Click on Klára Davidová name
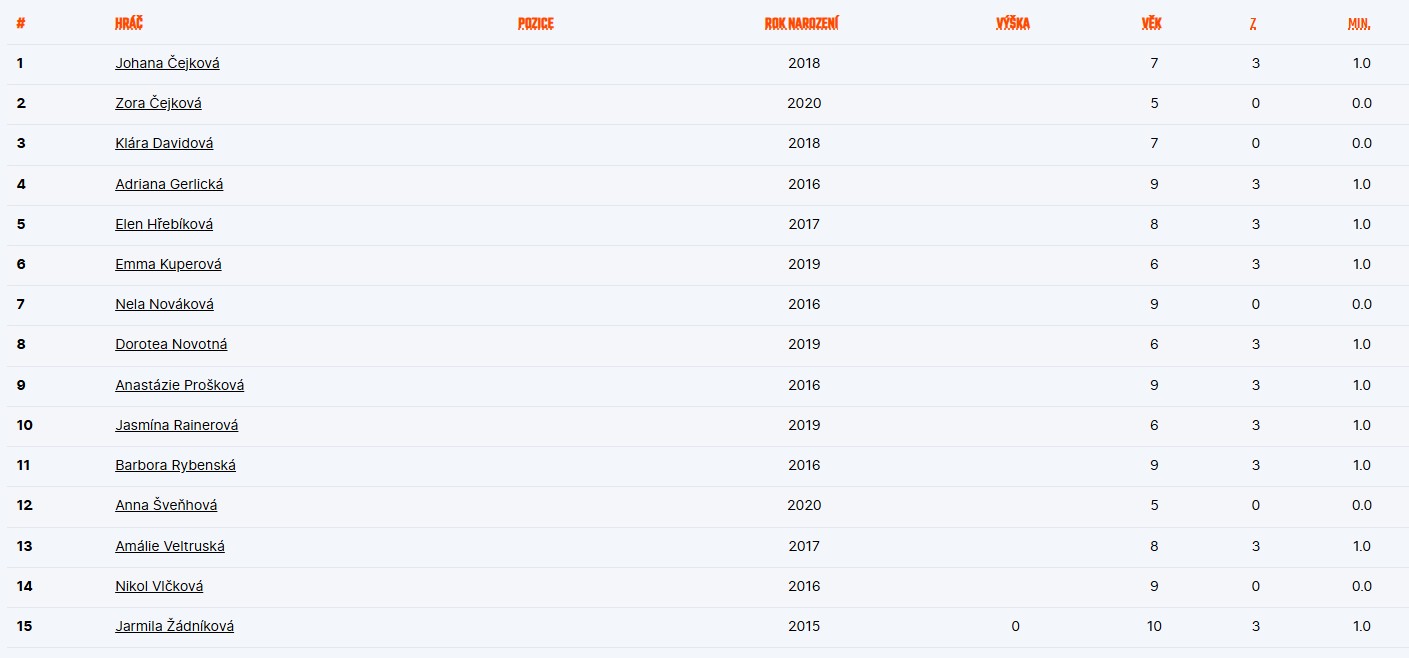The width and height of the screenshot is (1409, 658). tap(164, 143)
